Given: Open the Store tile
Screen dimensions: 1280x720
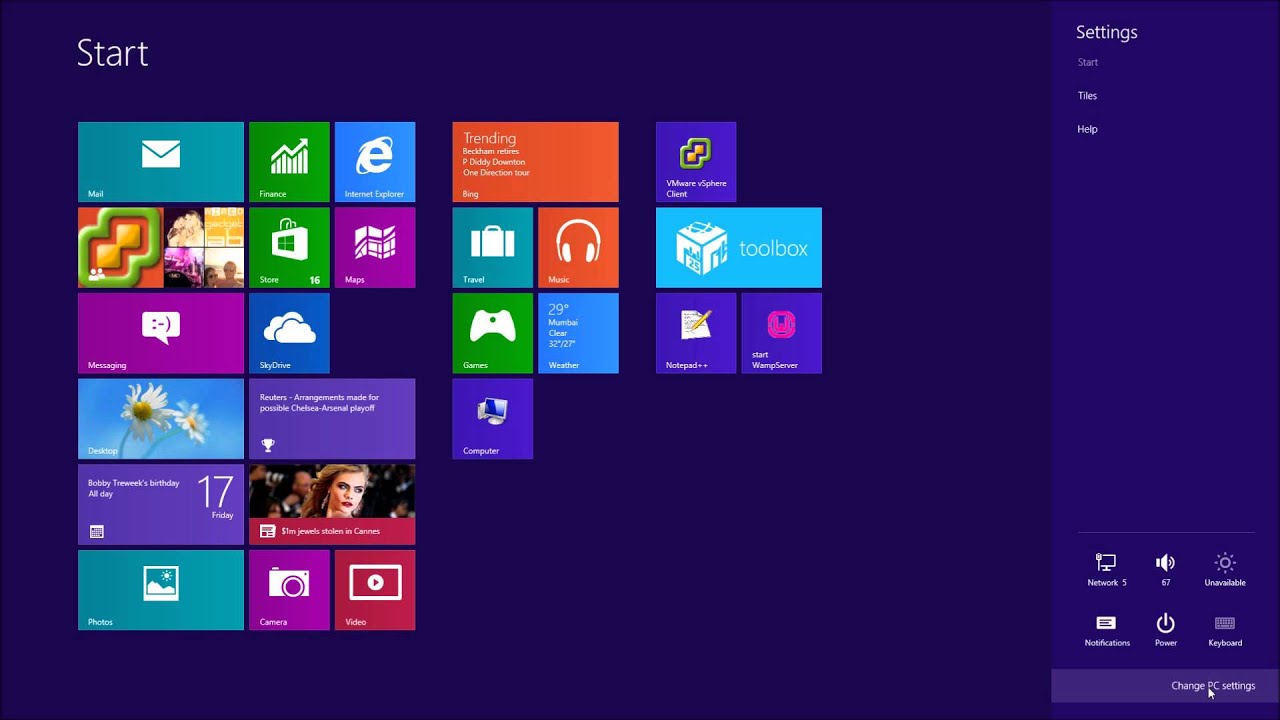Looking at the screenshot, I should pyautogui.click(x=289, y=248).
